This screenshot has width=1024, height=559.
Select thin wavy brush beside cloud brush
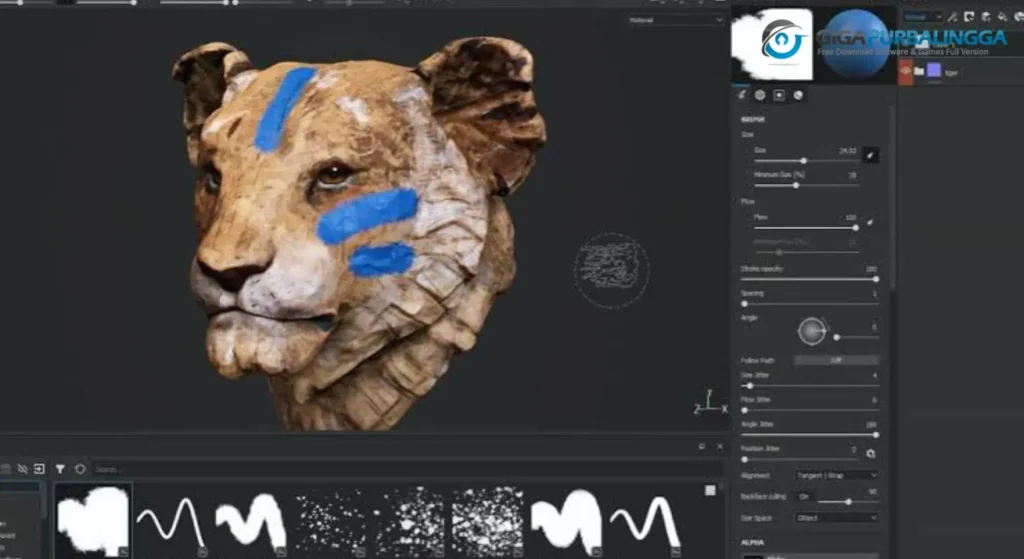tap(172, 520)
